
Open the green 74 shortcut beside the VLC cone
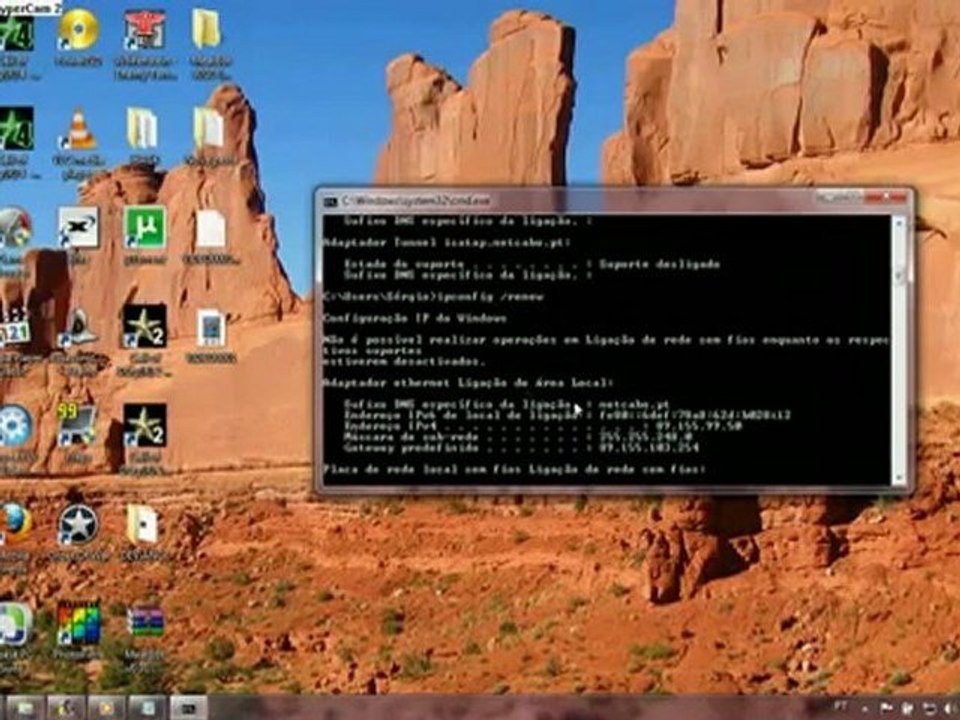(x=16, y=129)
